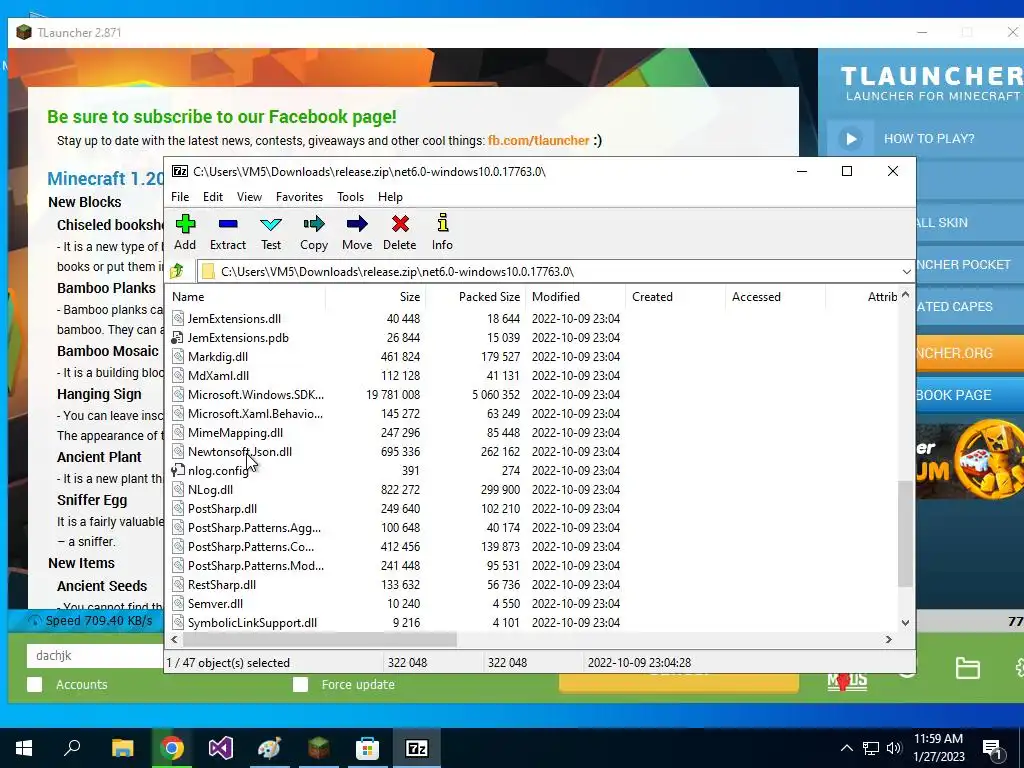Viewport: 1024px width, 768px height.
Task: Click the network tray icon
Action: [x=871, y=748]
